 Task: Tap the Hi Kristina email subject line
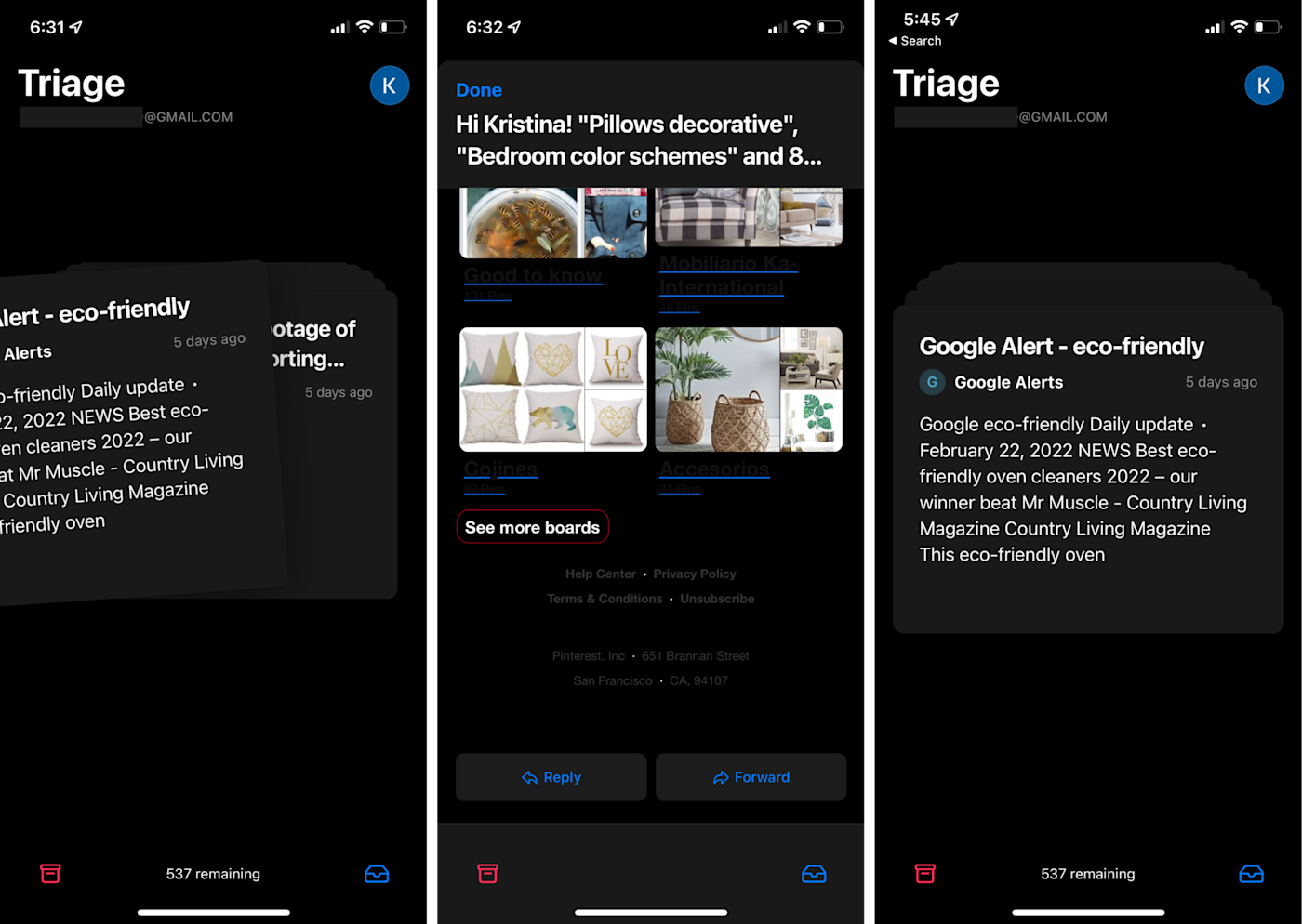(639, 140)
